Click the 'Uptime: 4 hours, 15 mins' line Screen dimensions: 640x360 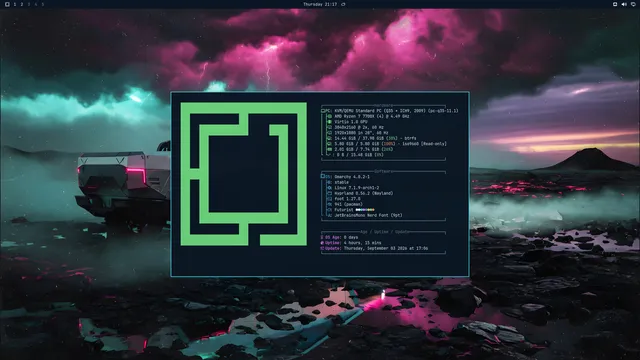click(x=351, y=242)
